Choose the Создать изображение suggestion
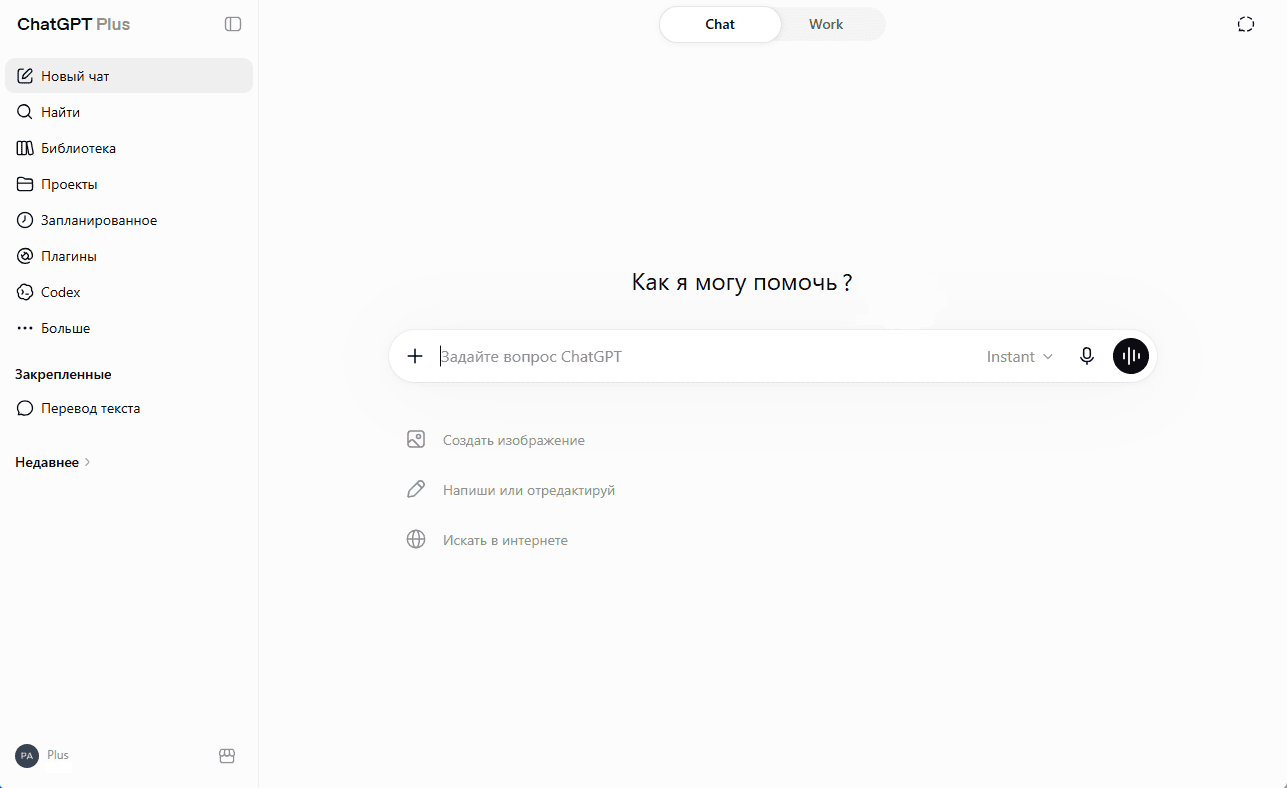 click(x=496, y=440)
